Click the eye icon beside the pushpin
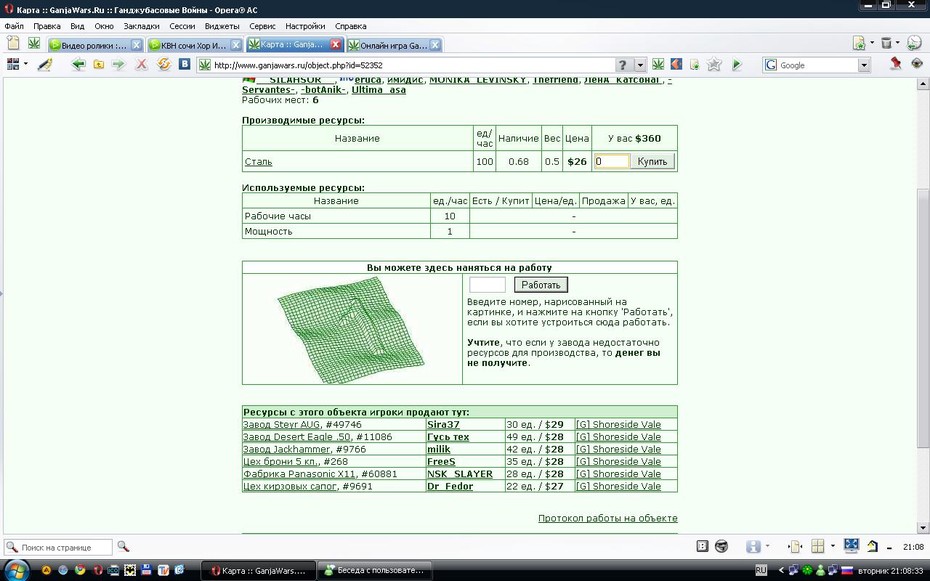Screen dimensions: 930x581 point(916,63)
